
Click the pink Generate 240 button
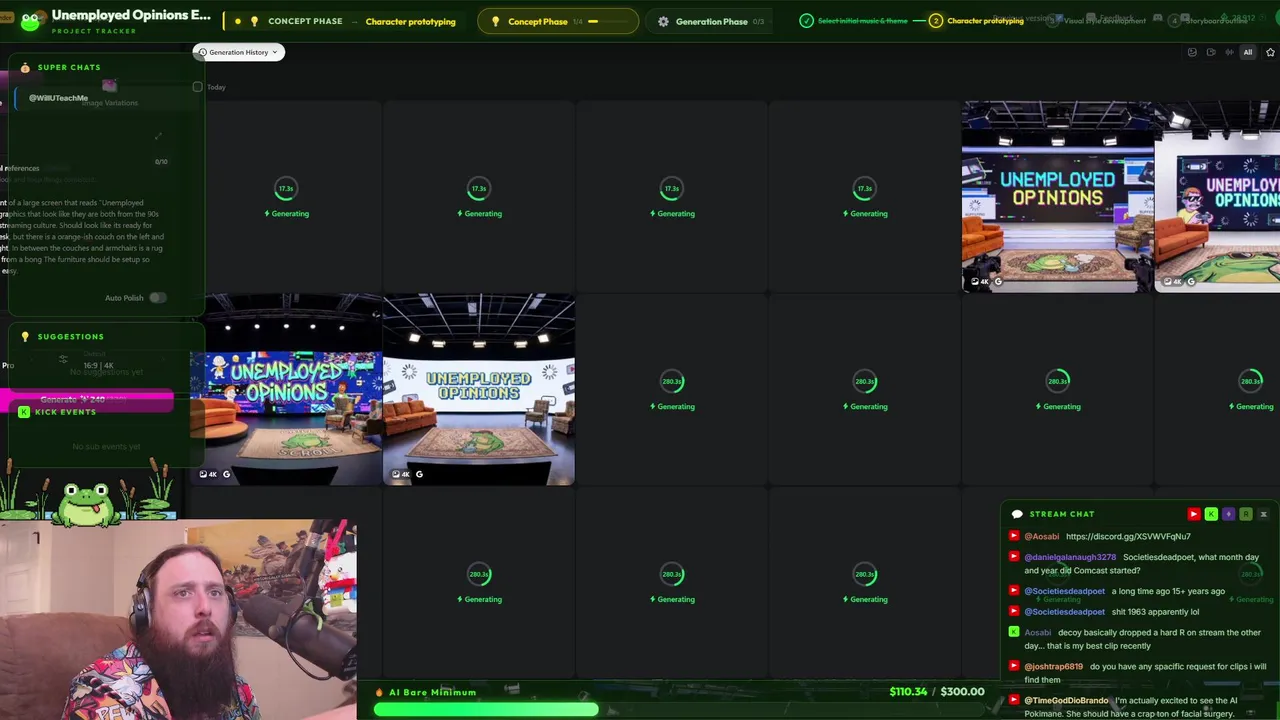88,400
